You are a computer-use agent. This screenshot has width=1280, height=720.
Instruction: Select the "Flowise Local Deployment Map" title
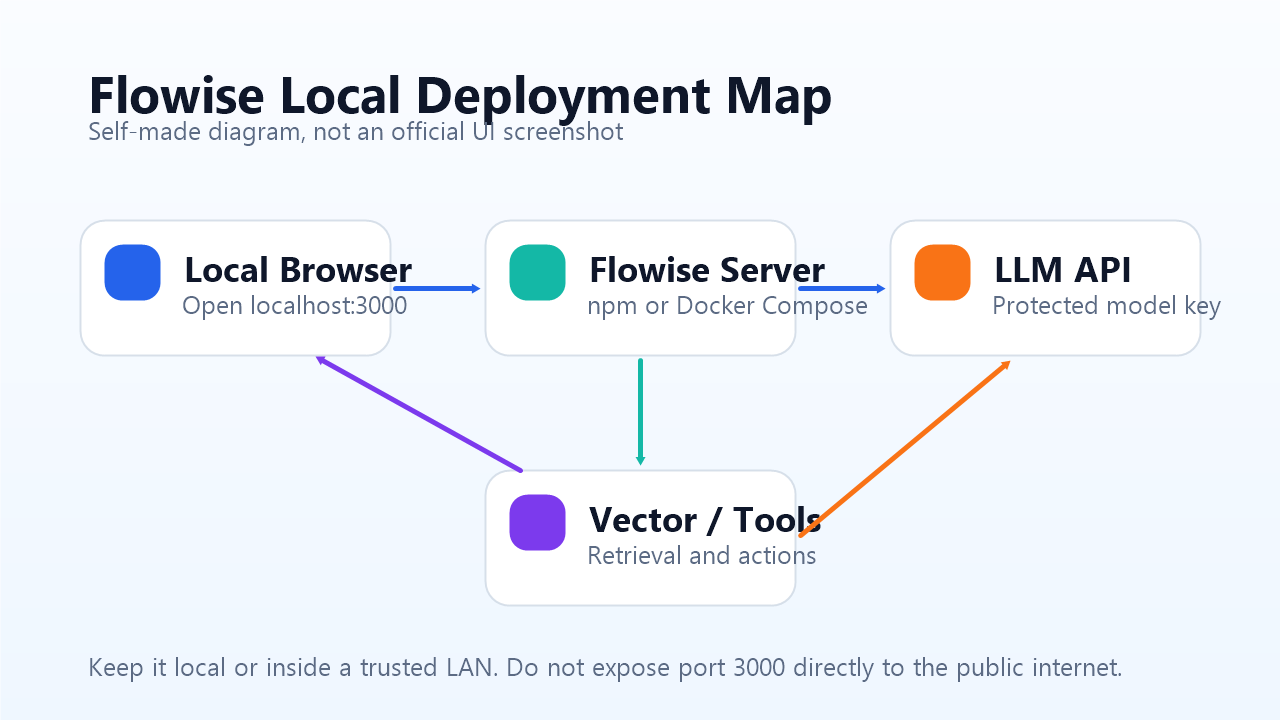460,97
